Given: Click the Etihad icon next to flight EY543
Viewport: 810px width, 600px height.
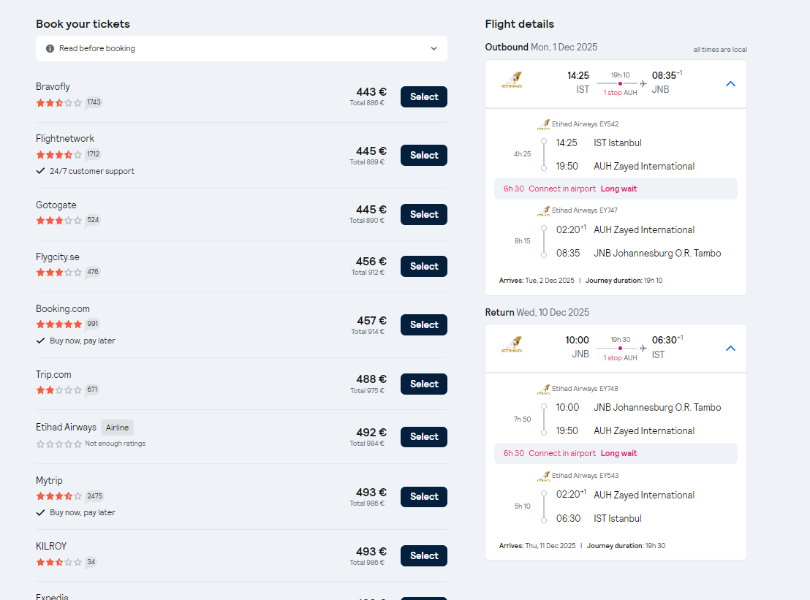Looking at the screenshot, I should 543,475.
